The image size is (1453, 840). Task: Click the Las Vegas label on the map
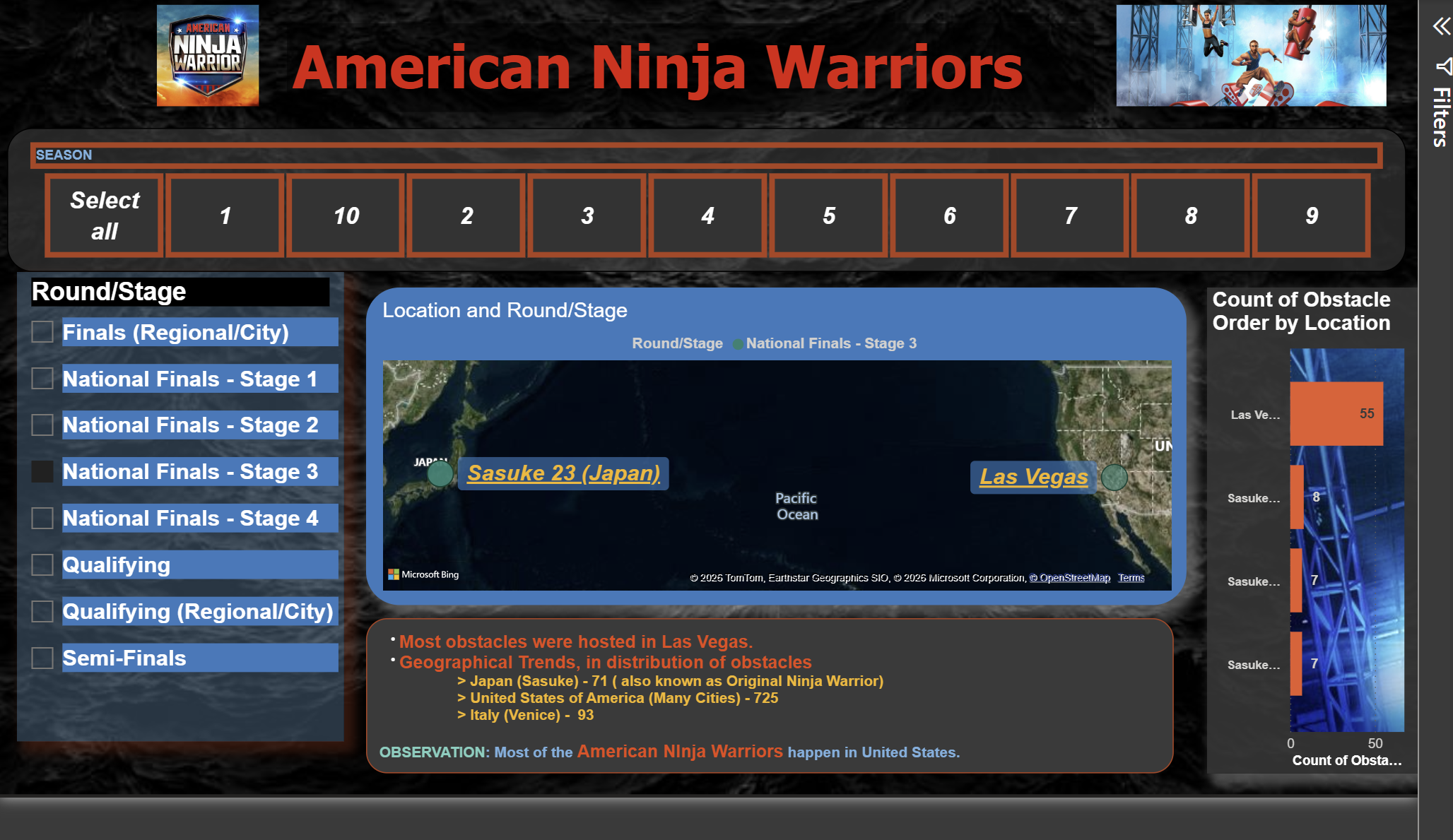click(x=1033, y=477)
